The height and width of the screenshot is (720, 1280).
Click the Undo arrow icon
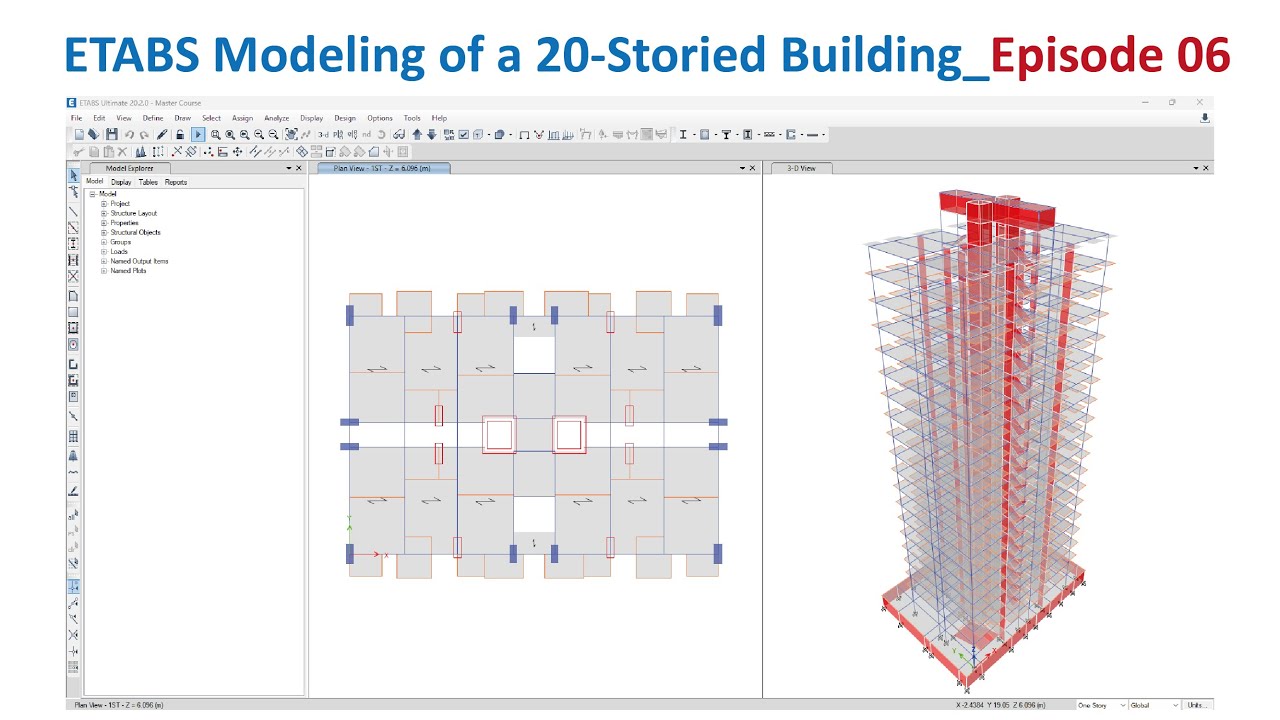(130, 134)
